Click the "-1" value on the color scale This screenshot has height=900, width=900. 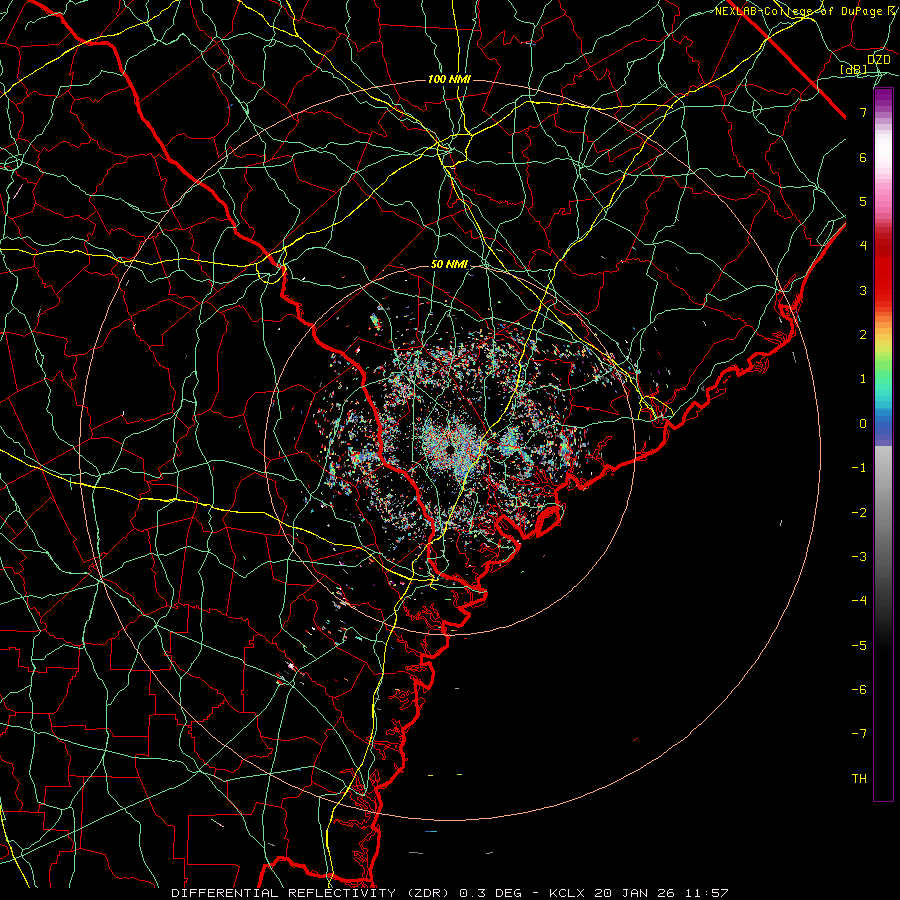tap(859, 468)
